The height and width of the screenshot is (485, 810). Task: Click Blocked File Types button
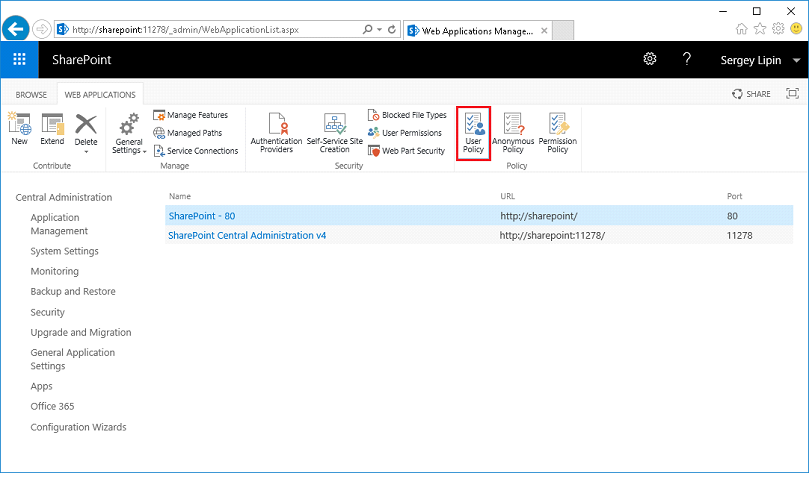click(x=408, y=116)
